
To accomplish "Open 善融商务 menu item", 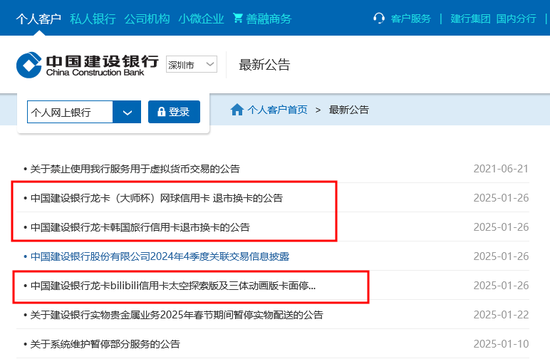I will pyautogui.click(x=269, y=19).
